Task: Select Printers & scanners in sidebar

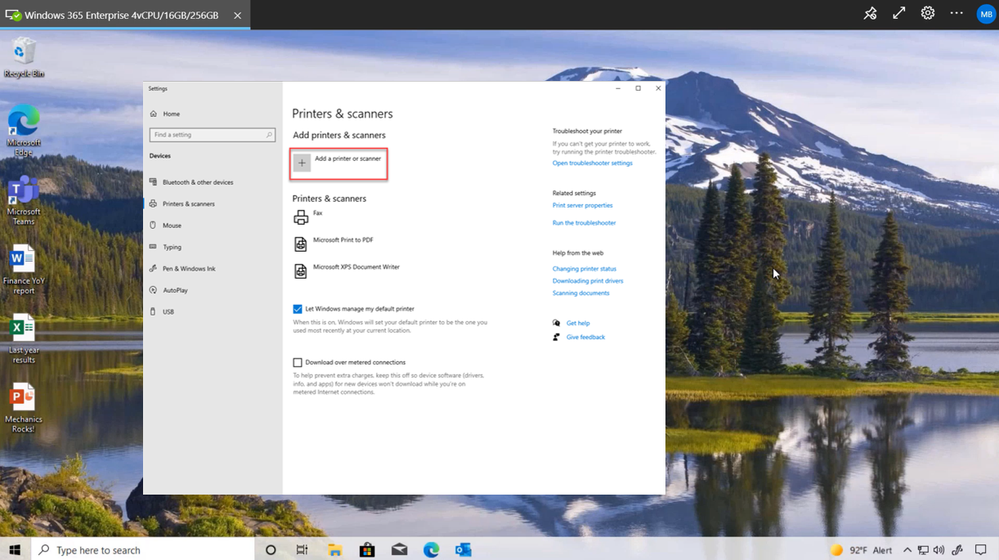Action: tap(182, 204)
